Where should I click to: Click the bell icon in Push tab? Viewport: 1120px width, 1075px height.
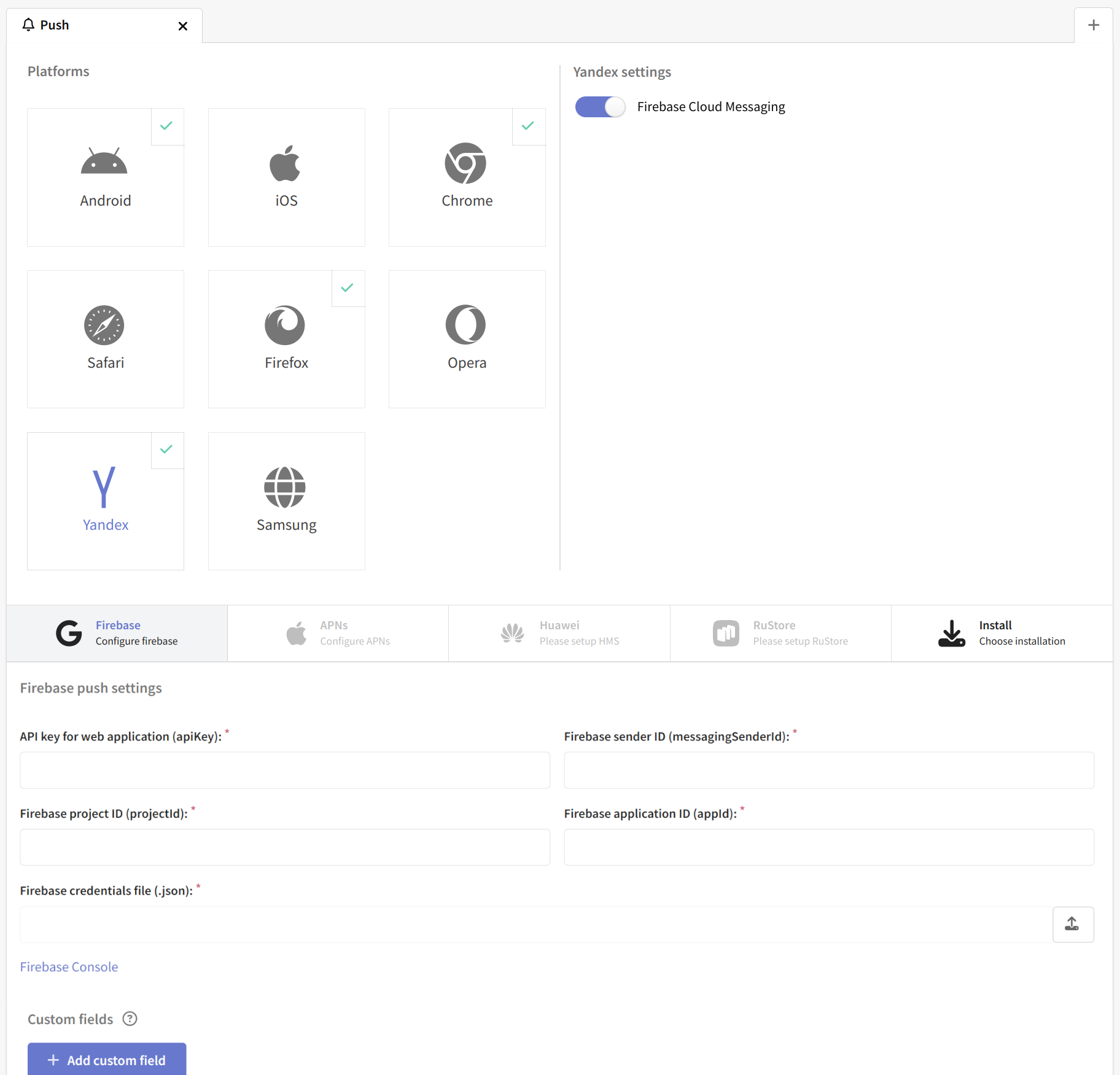pos(28,25)
